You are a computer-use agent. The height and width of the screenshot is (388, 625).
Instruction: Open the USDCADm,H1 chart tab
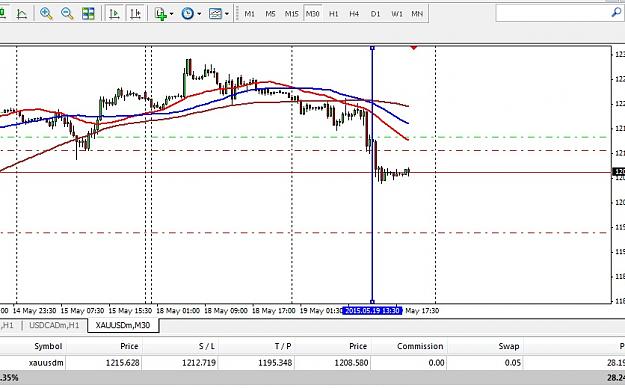coord(54,325)
